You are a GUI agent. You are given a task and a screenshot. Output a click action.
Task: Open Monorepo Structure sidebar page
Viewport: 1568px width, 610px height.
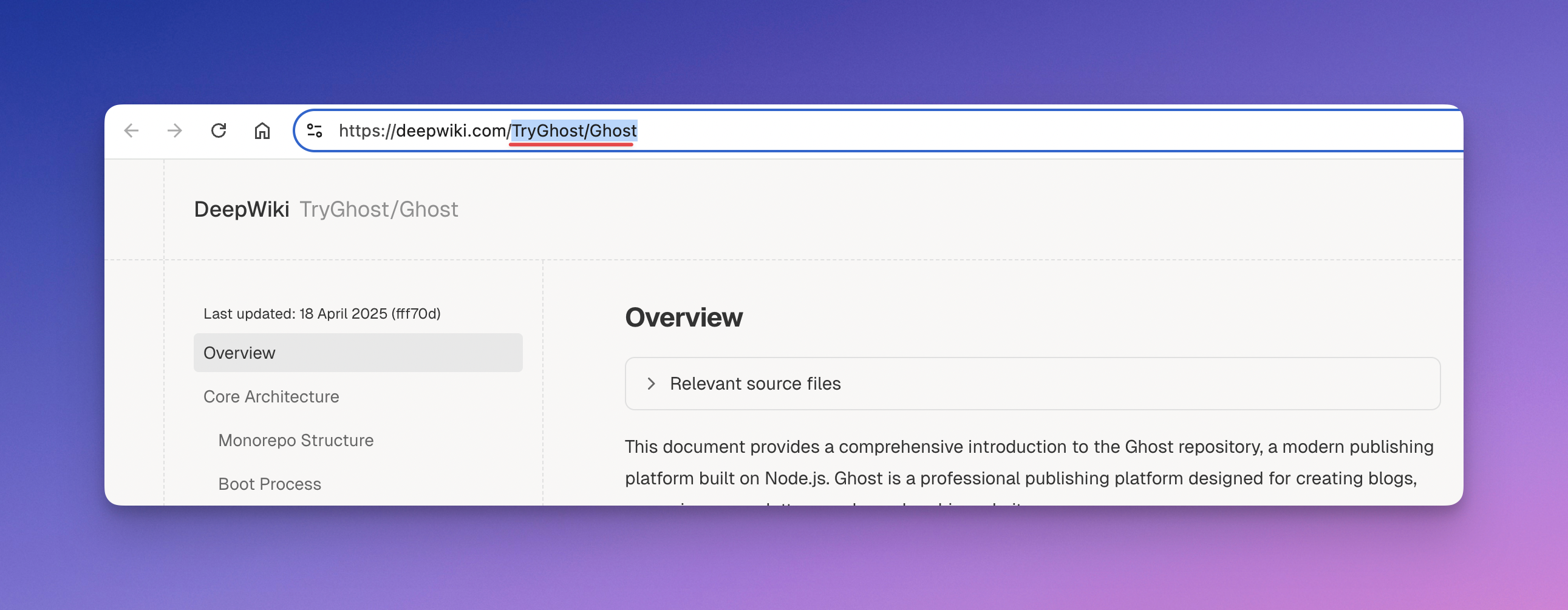click(296, 440)
